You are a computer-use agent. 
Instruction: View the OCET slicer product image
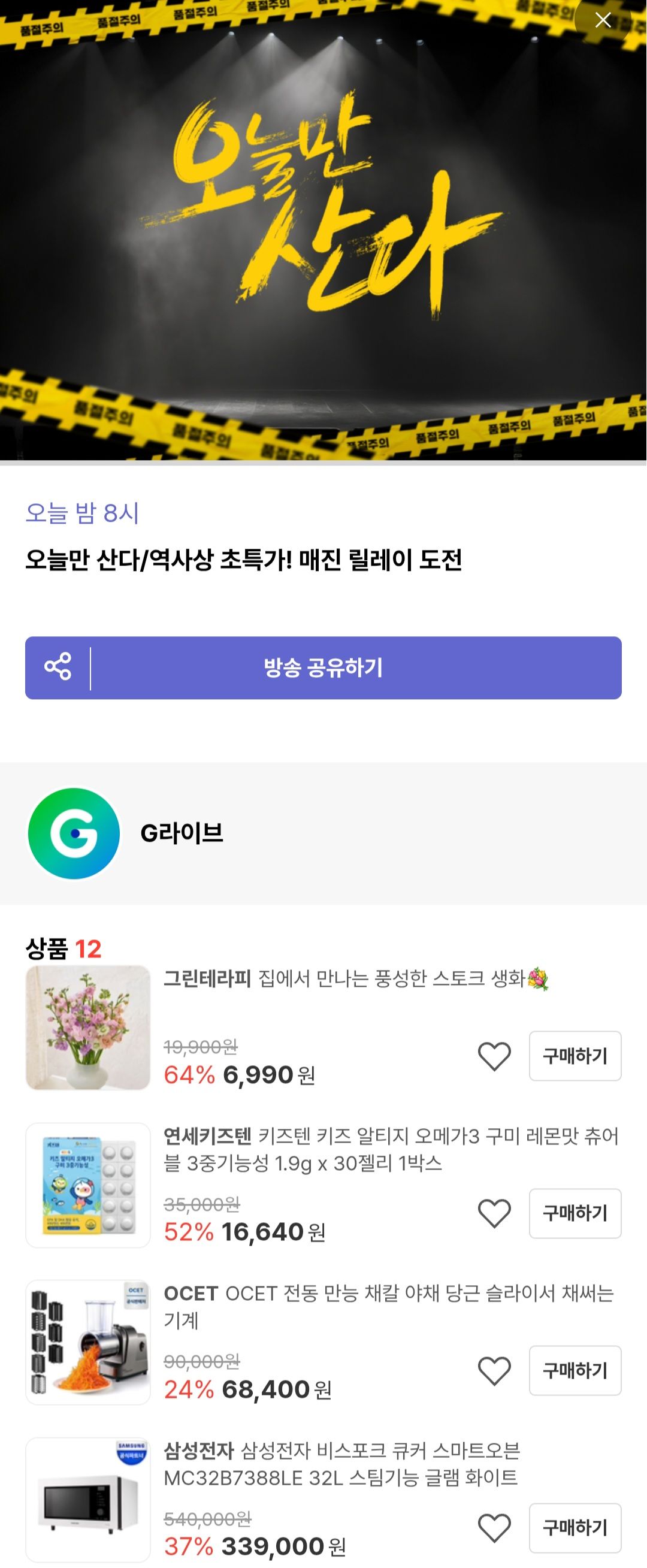click(87, 1342)
